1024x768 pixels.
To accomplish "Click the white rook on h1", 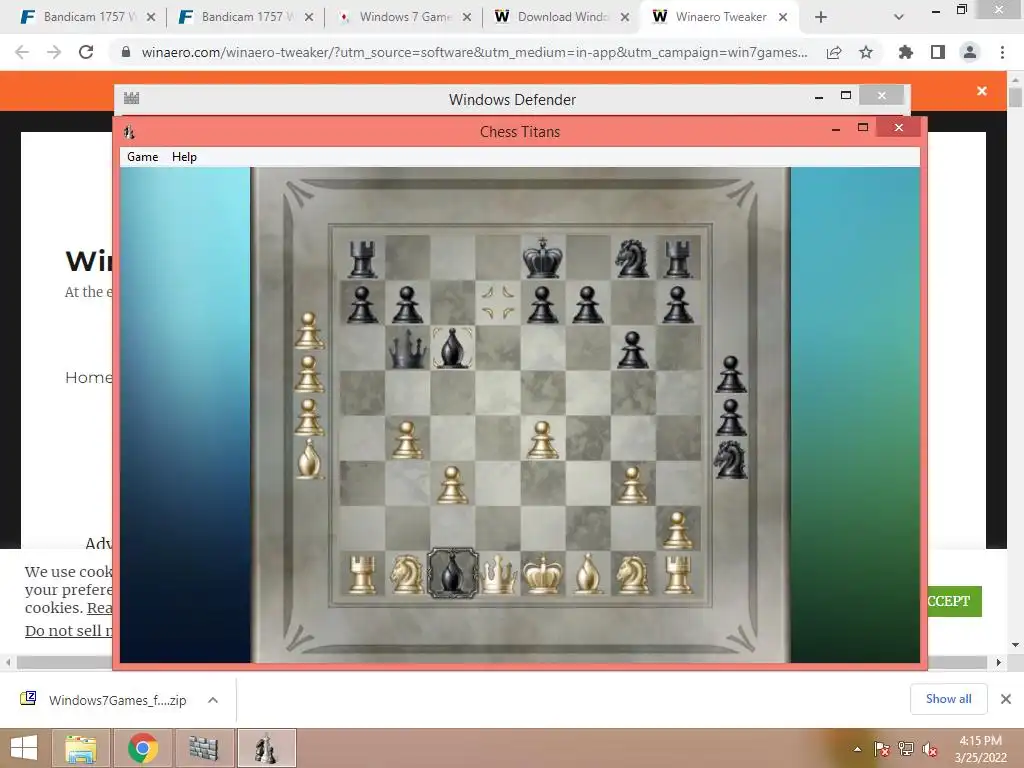I will [x=677, y=575].
